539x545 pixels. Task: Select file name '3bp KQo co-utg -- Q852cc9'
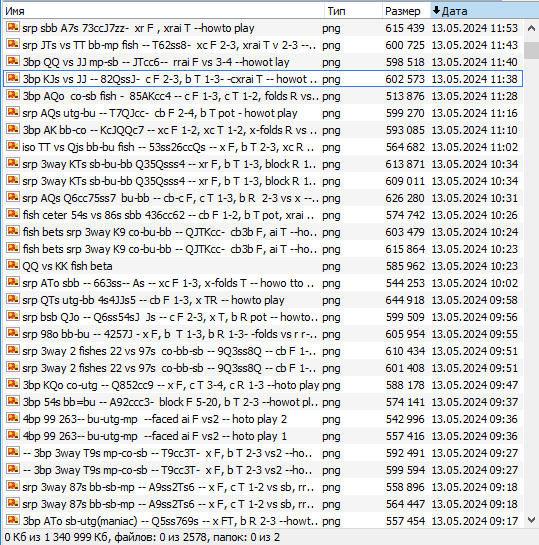click(x=171, y=385)
